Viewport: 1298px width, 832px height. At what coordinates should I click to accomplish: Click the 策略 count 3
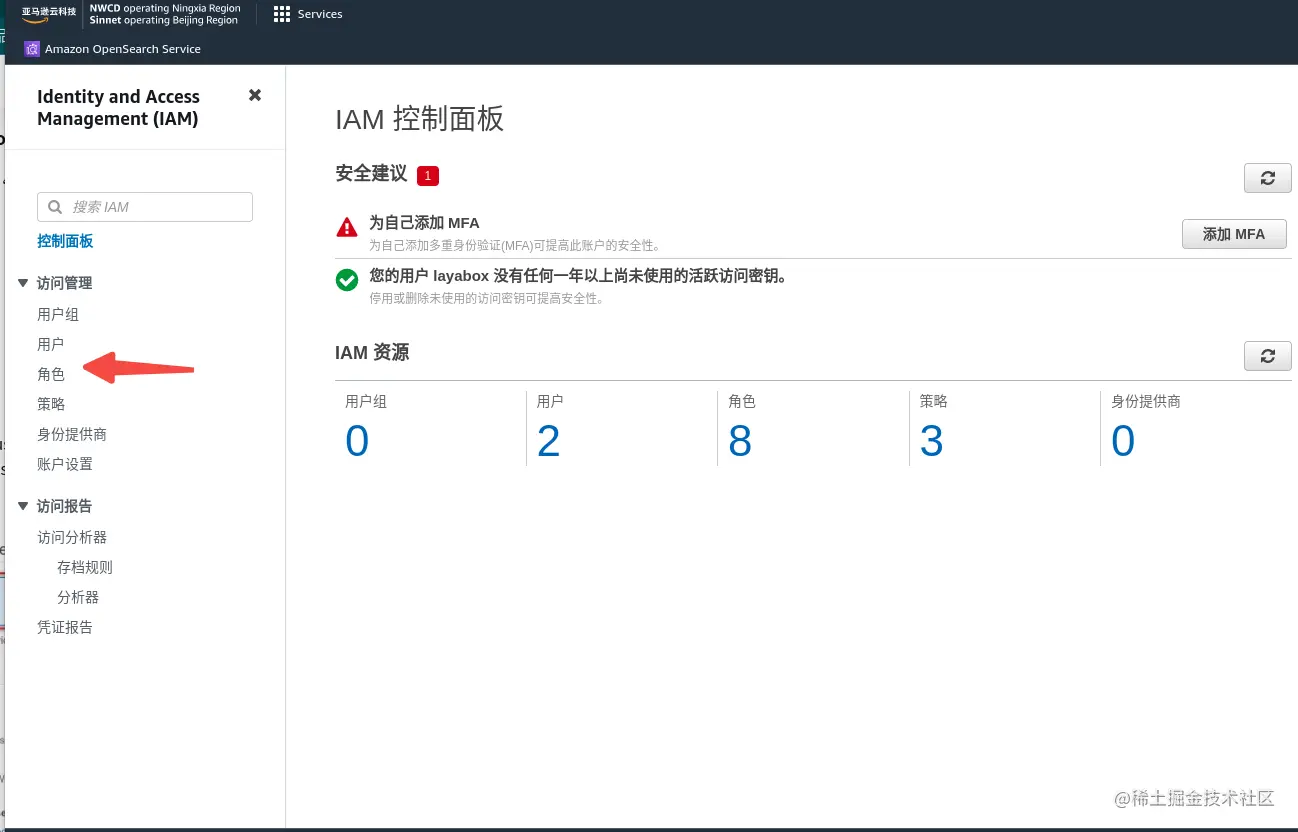931,441
